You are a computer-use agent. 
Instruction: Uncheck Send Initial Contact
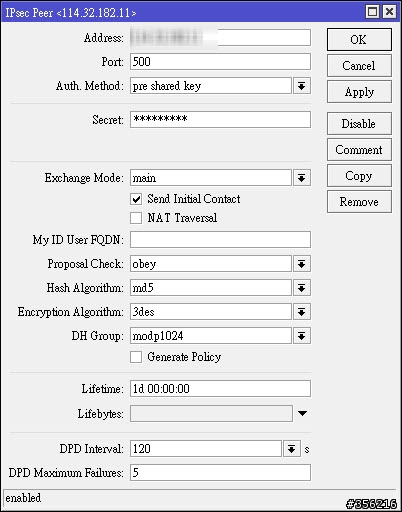(x=136, y=199)
